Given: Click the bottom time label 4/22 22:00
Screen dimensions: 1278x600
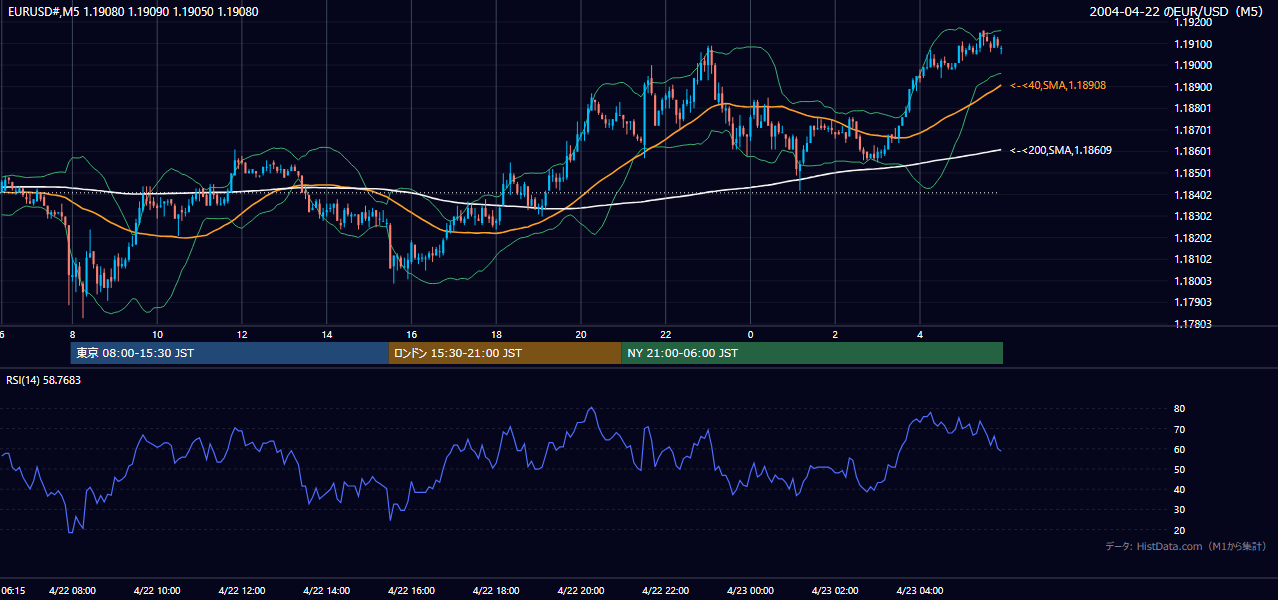Looking at the screenshot, I should coord(665,591).
